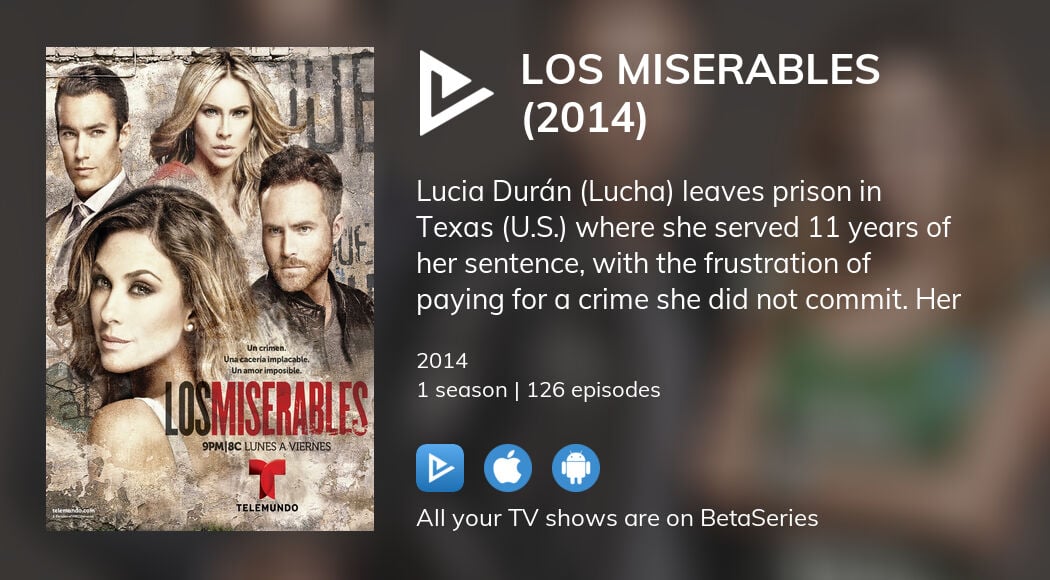
Task: Open the BetaSeries web app icon
Action: point(440,468)
